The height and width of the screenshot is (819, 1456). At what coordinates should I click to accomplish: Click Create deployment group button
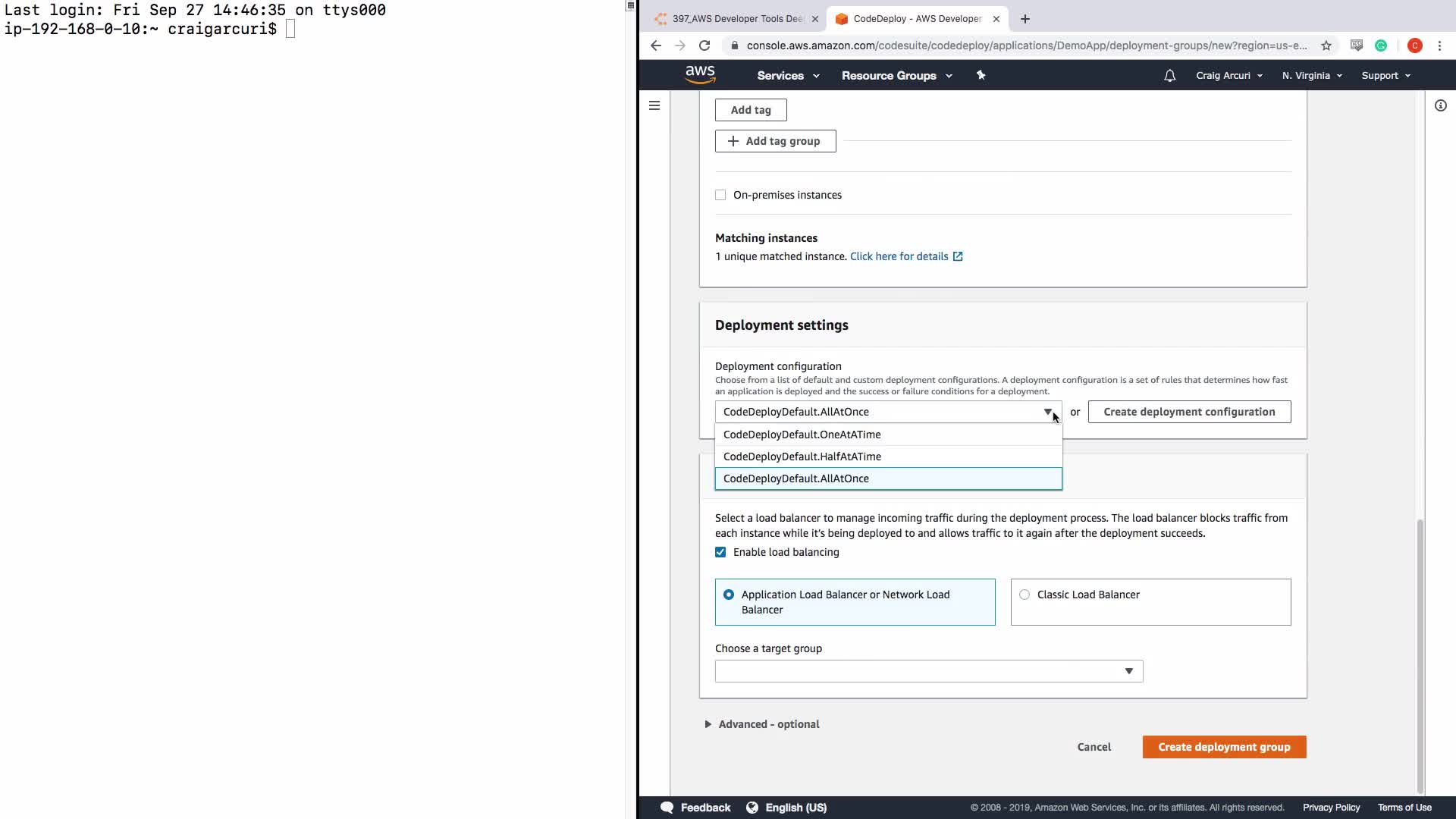coord(1223,747)
